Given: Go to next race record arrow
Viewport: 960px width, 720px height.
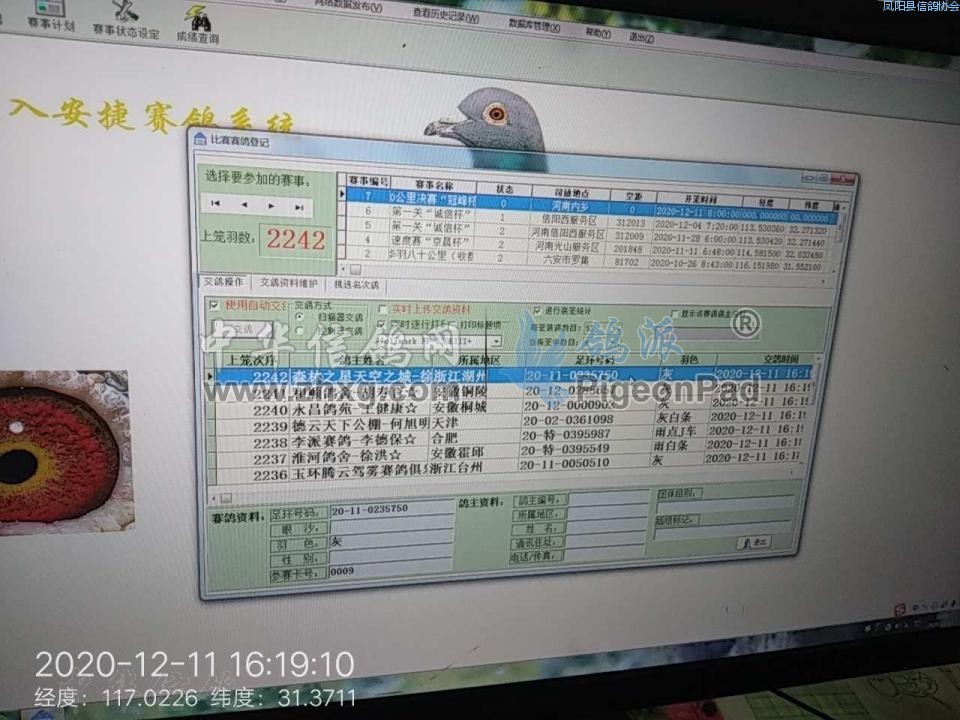Looking at the screenshot, I should pyautogui.click(x=271, y=206).
